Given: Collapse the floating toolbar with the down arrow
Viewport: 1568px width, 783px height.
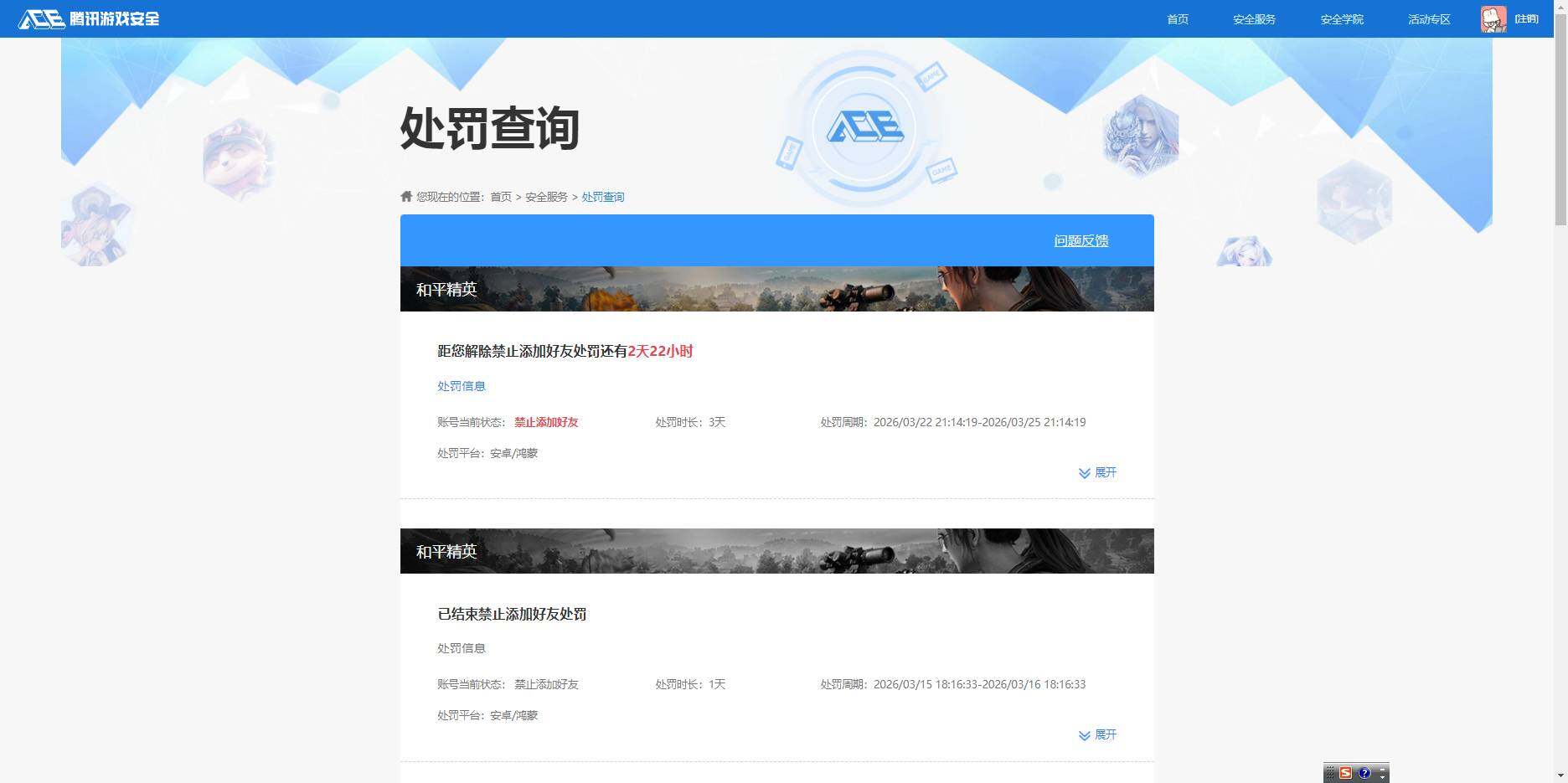Looking at the screenshot, I should [x=1382, y=777].
